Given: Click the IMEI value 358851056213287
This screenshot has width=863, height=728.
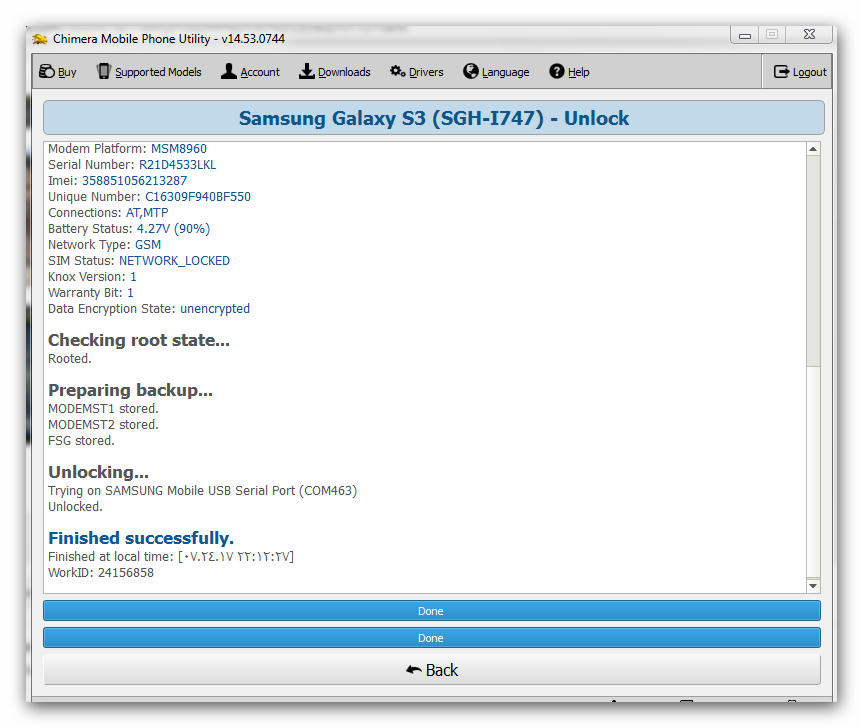Looking at the screenshot, I should 134,180.
